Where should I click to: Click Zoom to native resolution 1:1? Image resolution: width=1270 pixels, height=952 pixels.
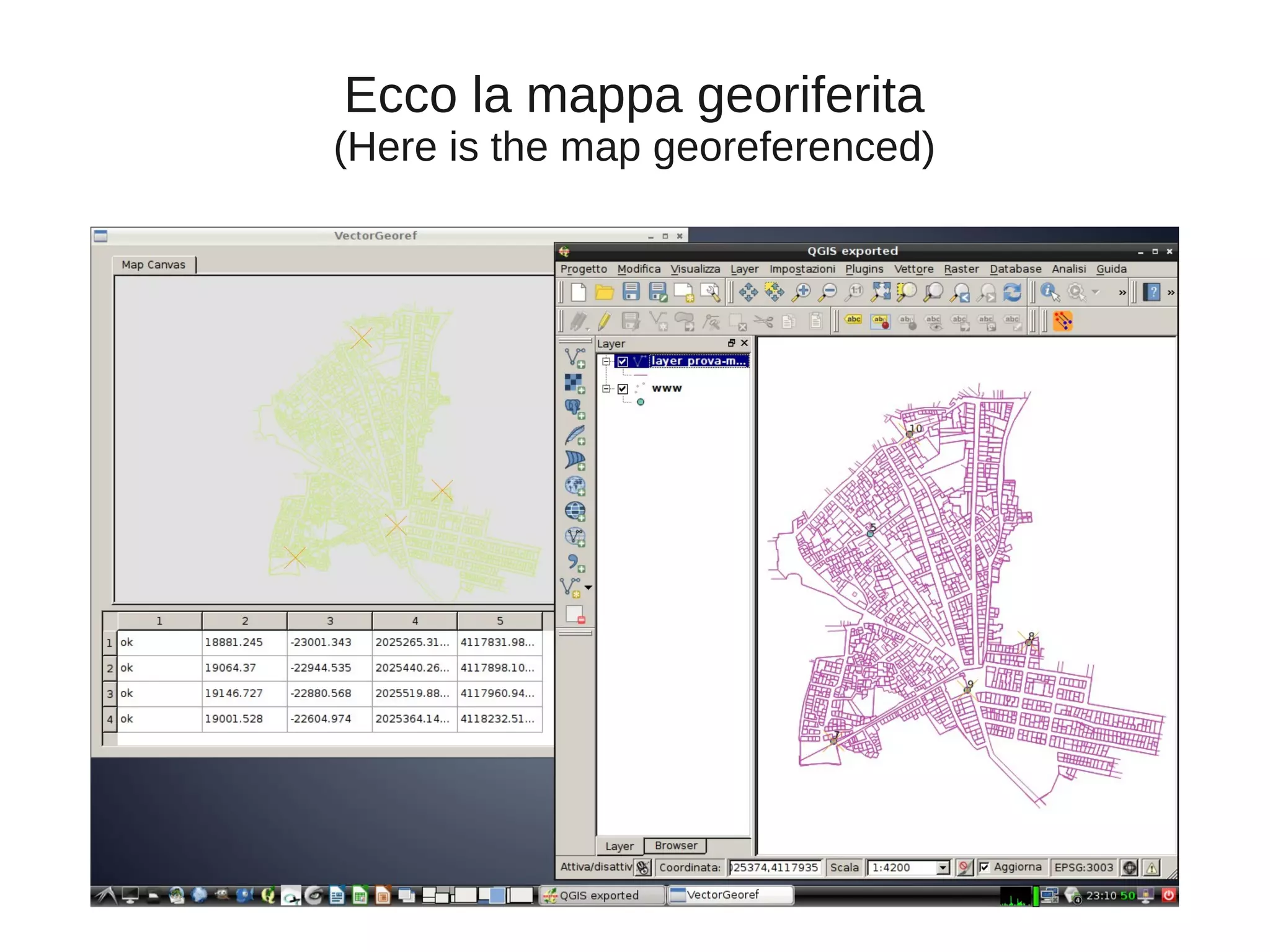855,292
